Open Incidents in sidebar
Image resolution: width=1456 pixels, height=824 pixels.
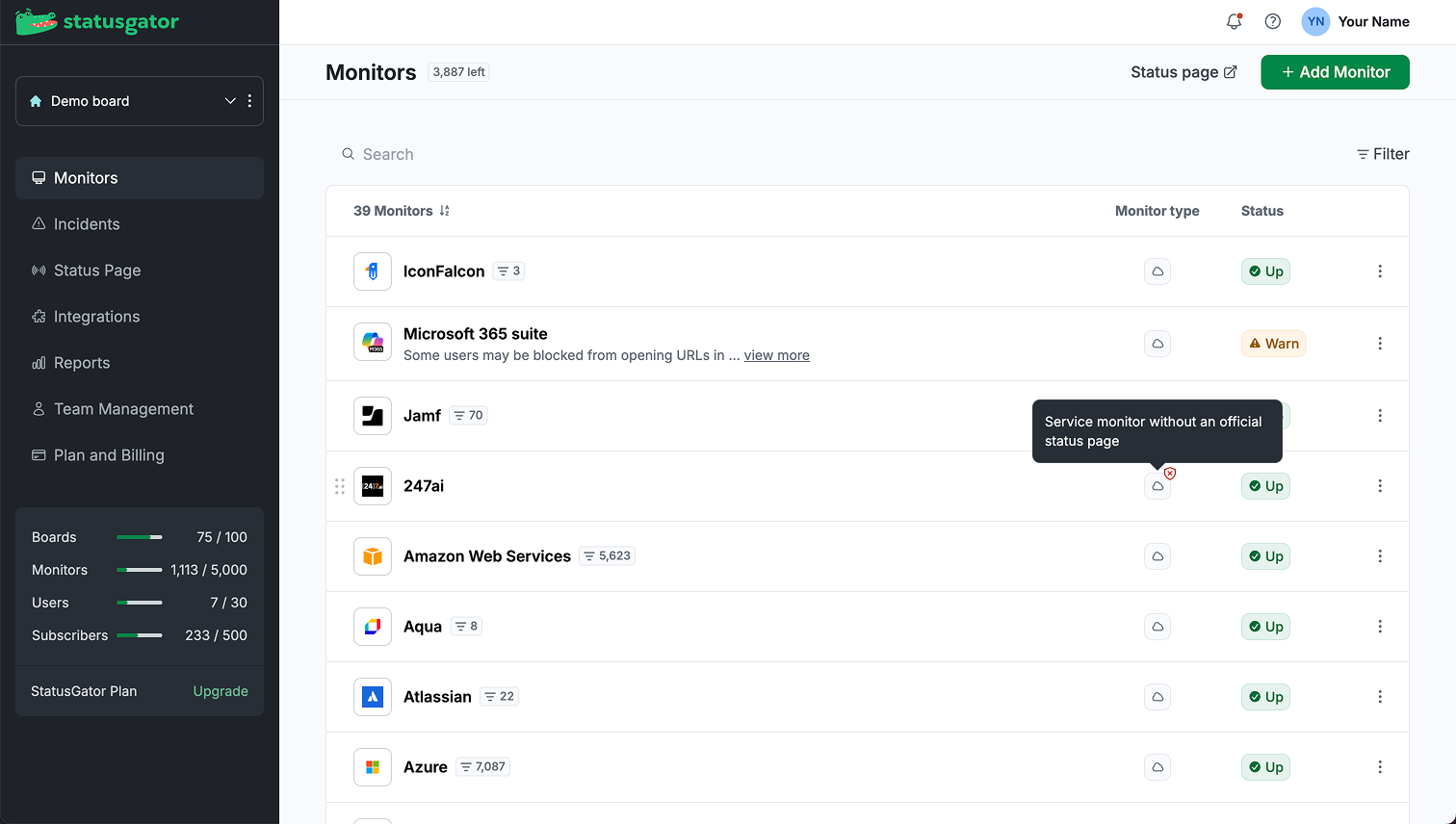(x=140, y=224)
